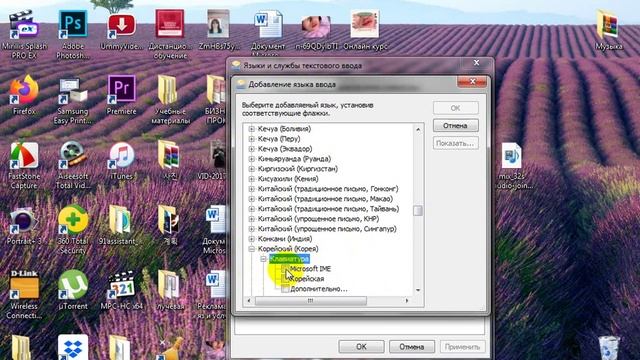Image resolution: width=640 pixels, height=360 pixels.
Task: Click Отмена in the add language dialog
Action: 456,126
